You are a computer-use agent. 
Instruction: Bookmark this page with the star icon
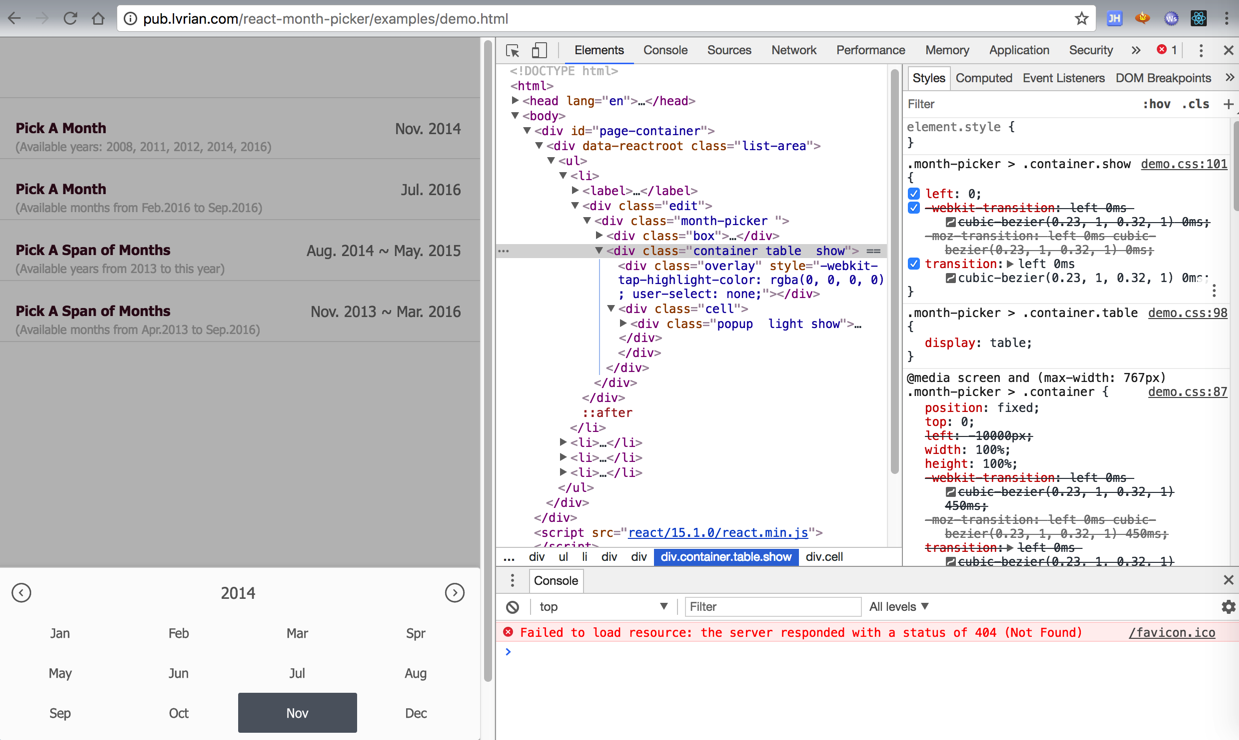(1081, 18)
